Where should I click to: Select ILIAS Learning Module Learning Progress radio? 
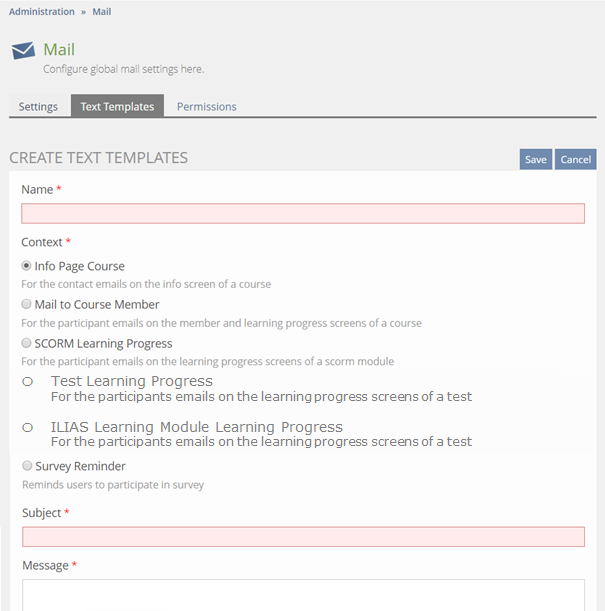click(28, 427)
